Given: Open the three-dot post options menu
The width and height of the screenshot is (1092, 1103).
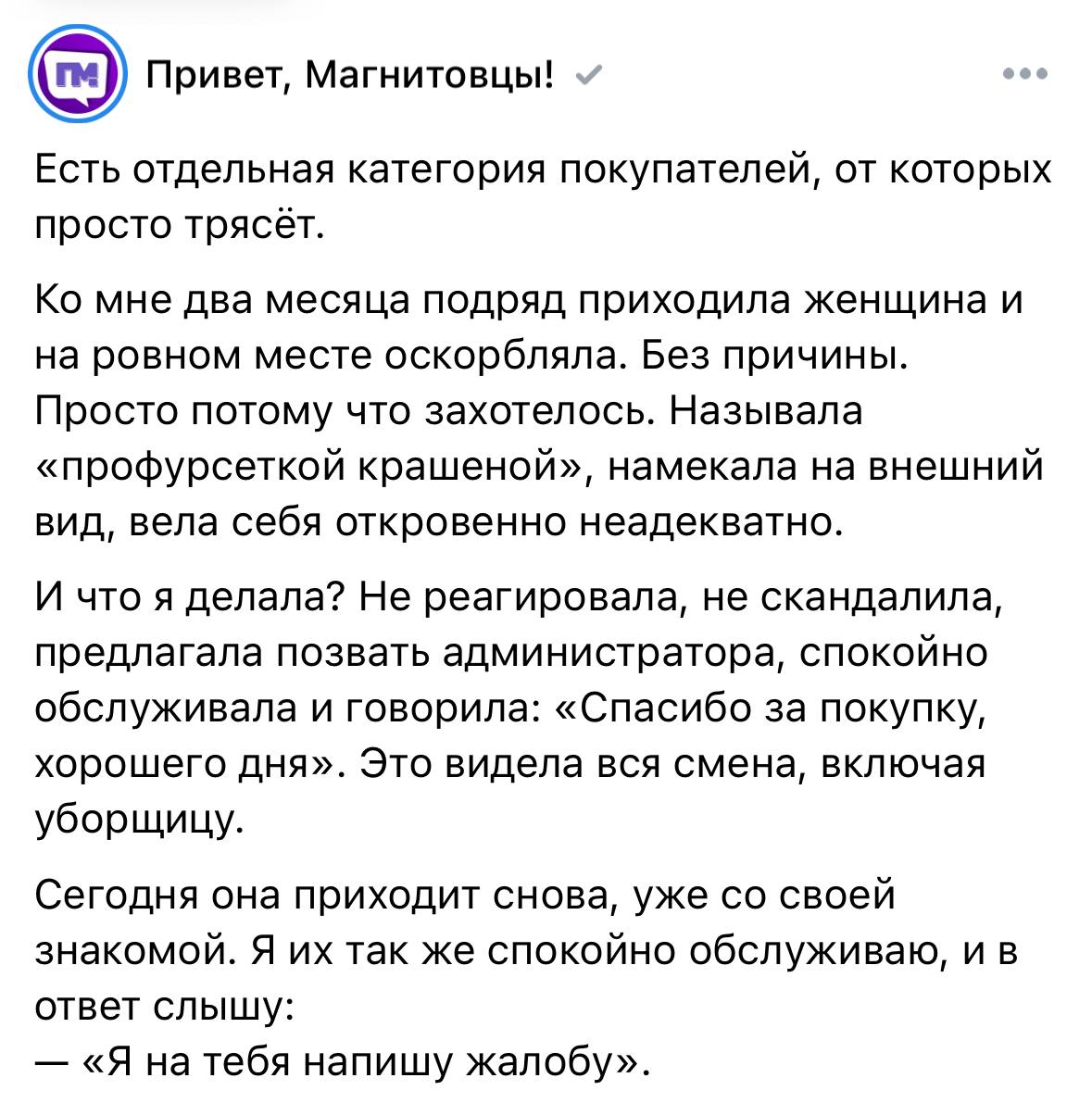Looking at the screenshot, I should [x=1025, y=74].
